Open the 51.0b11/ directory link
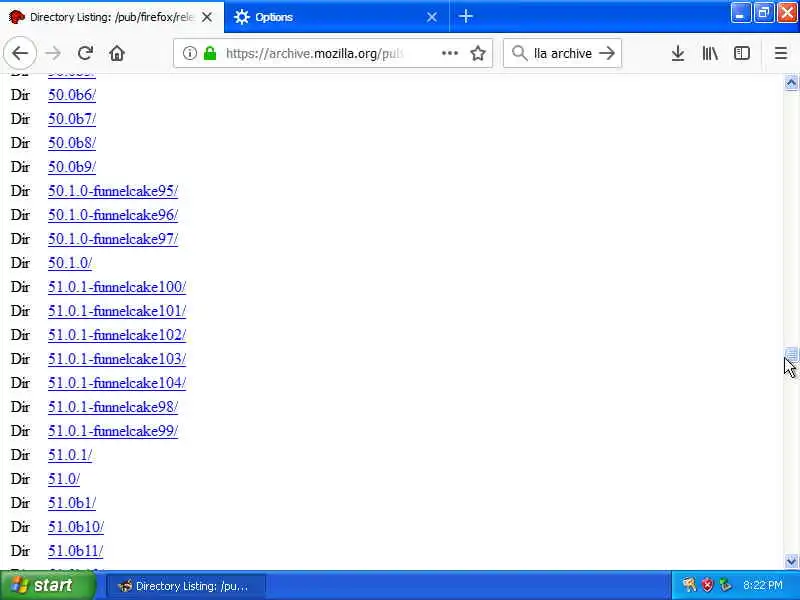 (x=76, y=551)
